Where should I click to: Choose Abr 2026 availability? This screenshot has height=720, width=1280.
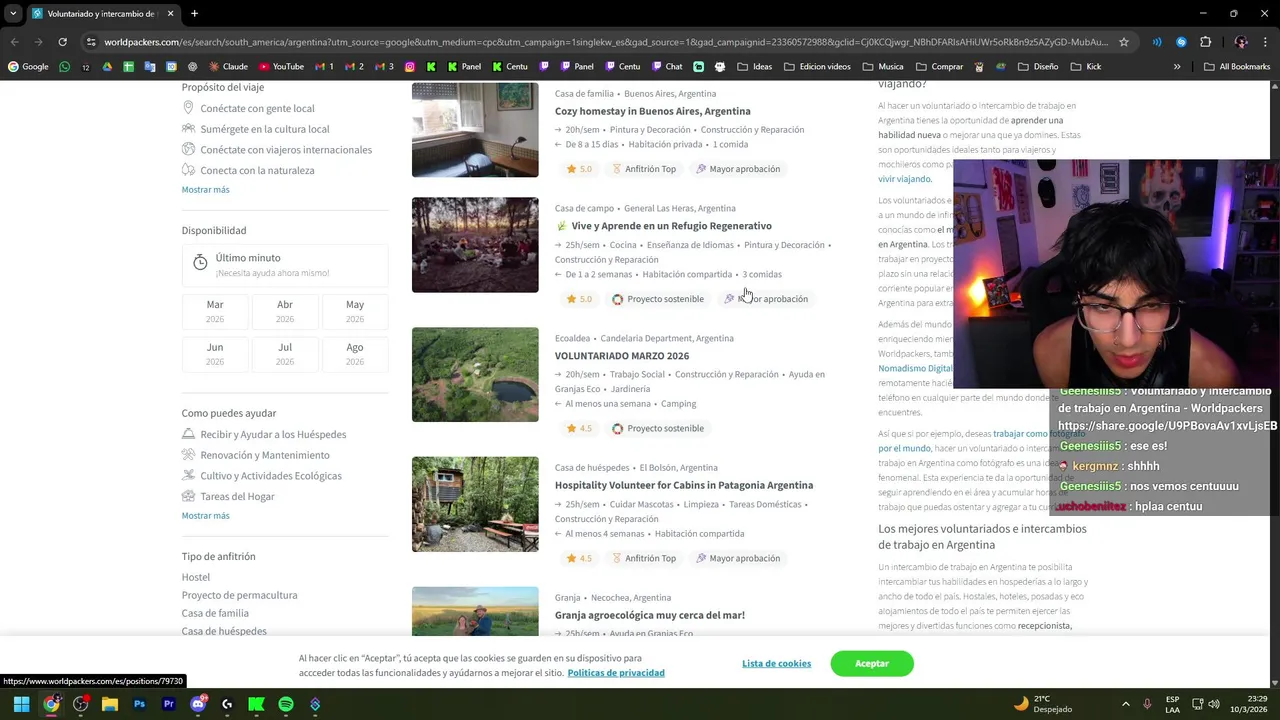coord(285,311)
